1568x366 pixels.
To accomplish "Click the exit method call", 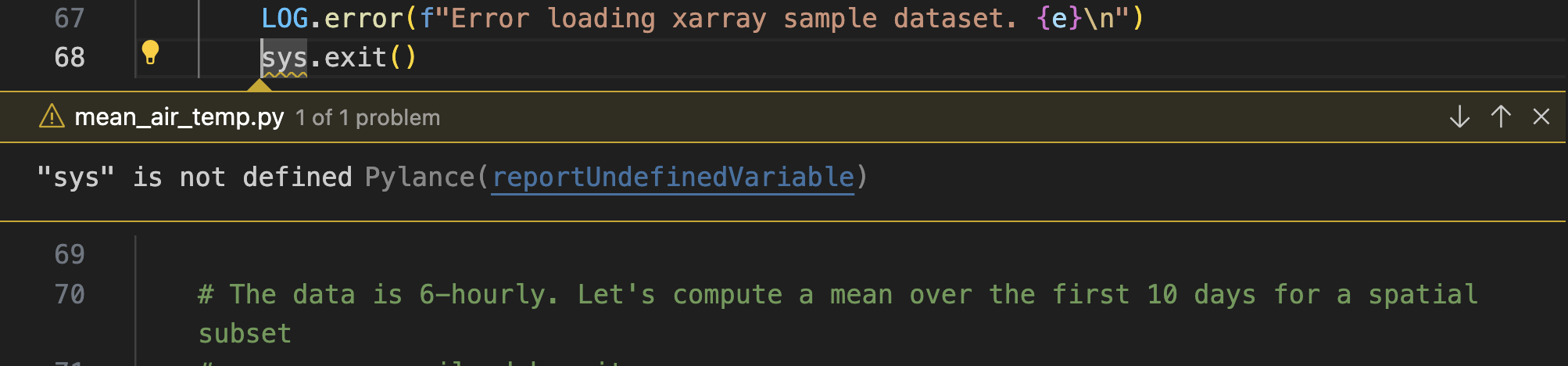I will click(355, 58).
